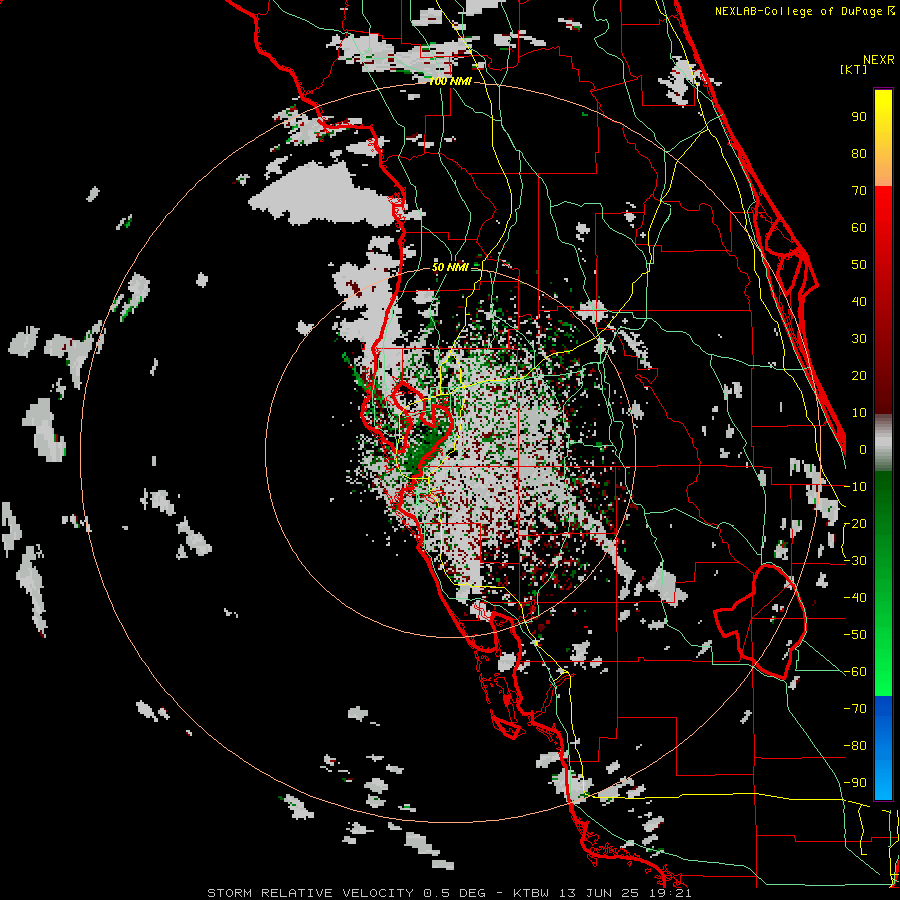Click the positive 10 scale value

pos(859,413)
